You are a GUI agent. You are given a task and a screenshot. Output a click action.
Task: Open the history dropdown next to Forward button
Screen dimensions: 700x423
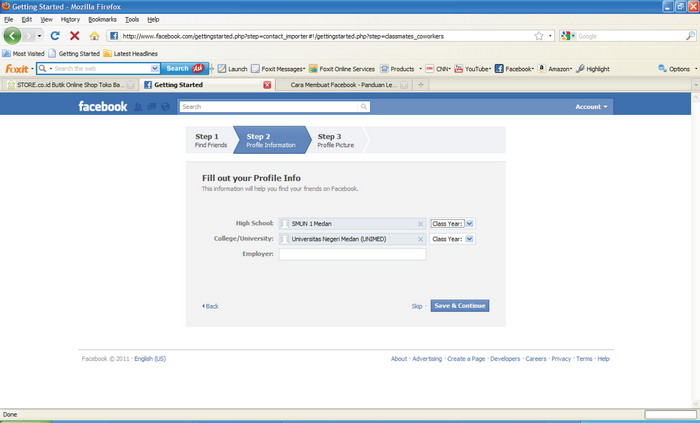[39, 36]
